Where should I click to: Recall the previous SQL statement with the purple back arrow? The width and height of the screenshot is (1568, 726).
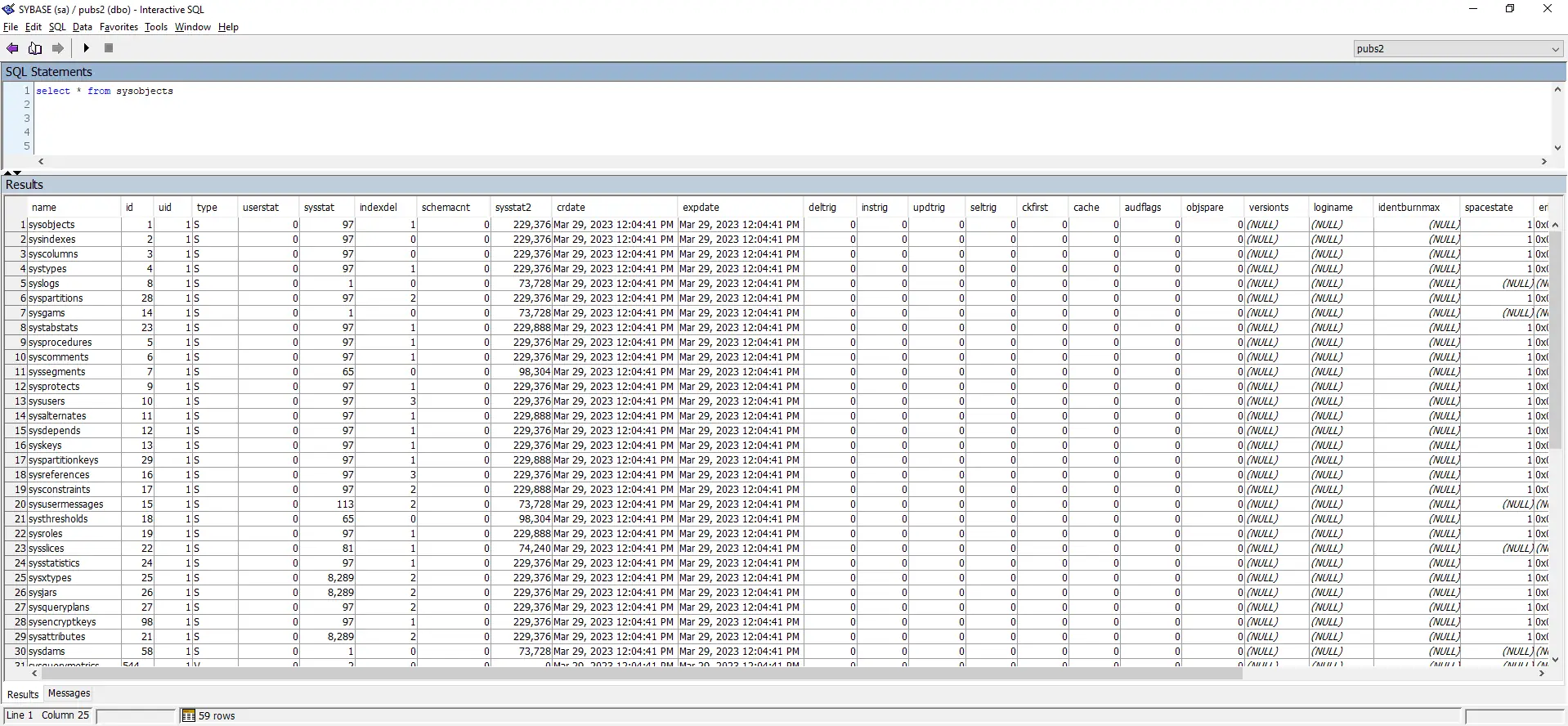coord(12,48)
